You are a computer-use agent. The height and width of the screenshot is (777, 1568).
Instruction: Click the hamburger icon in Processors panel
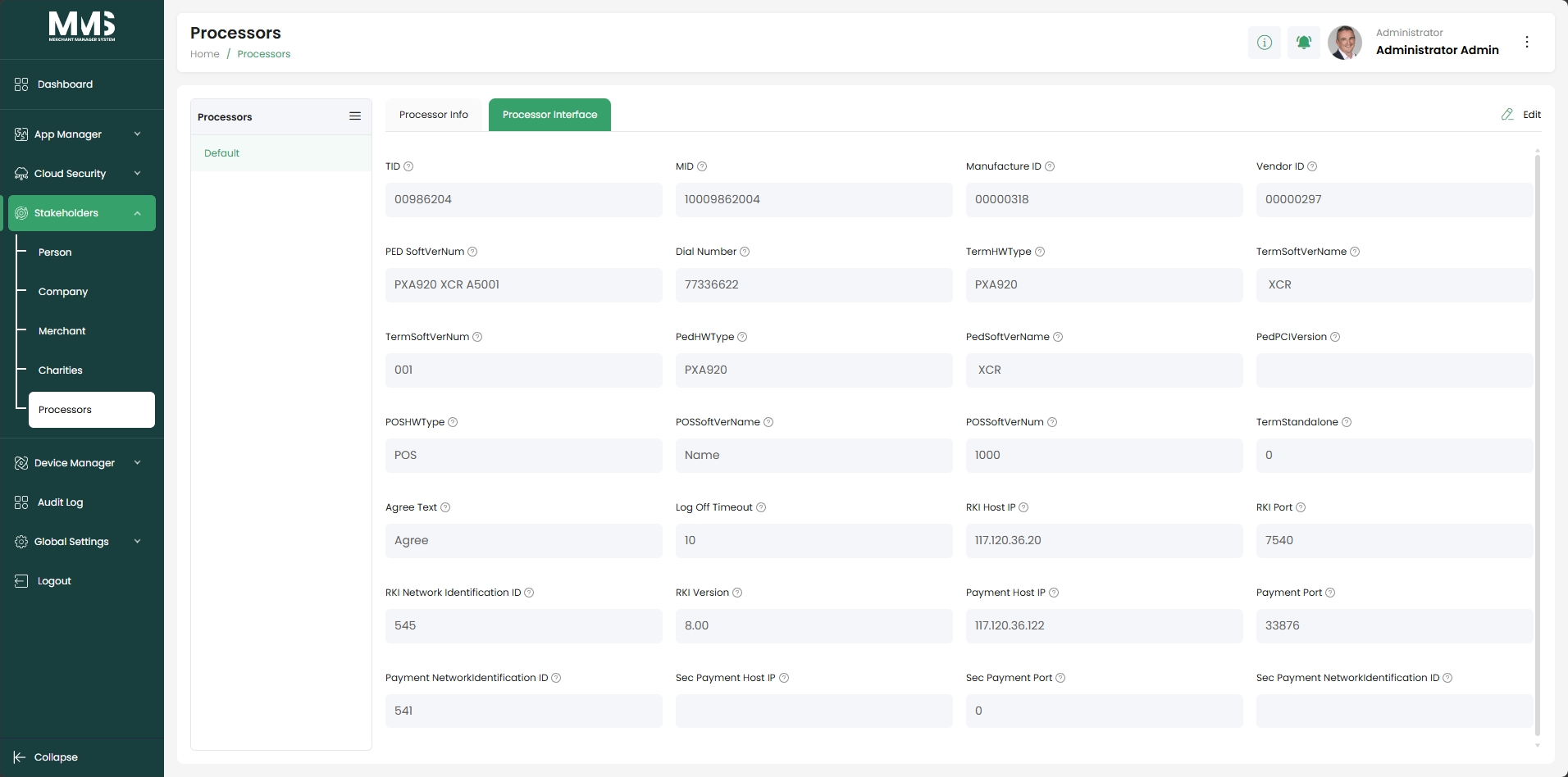pos(355,116)
